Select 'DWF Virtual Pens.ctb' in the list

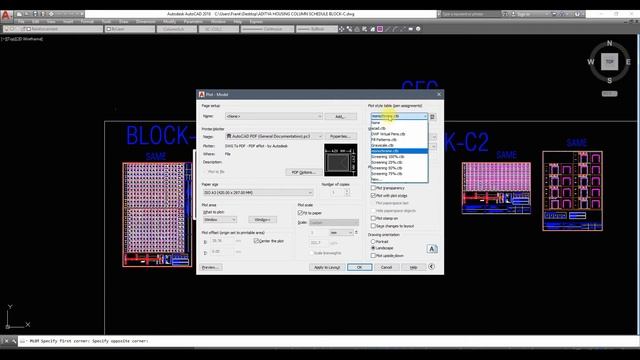pyautogui.click(x=399, y=134)
